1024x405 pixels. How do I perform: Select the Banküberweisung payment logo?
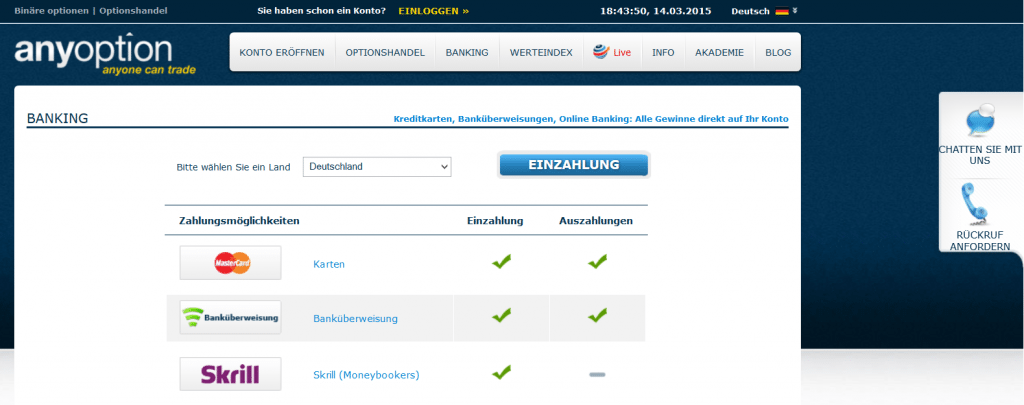pyautogui.click(x=231, y=317)
